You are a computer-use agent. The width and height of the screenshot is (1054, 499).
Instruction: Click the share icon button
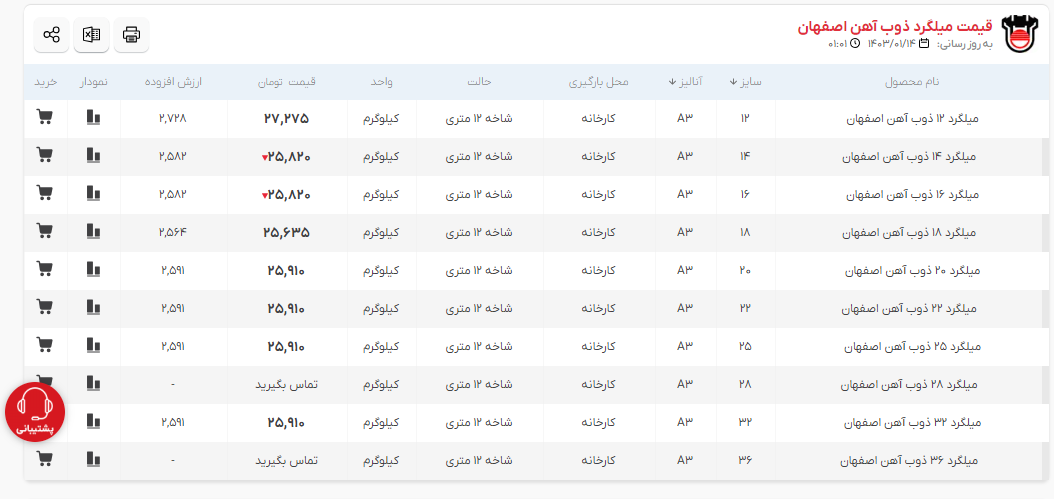pos(52,35)
